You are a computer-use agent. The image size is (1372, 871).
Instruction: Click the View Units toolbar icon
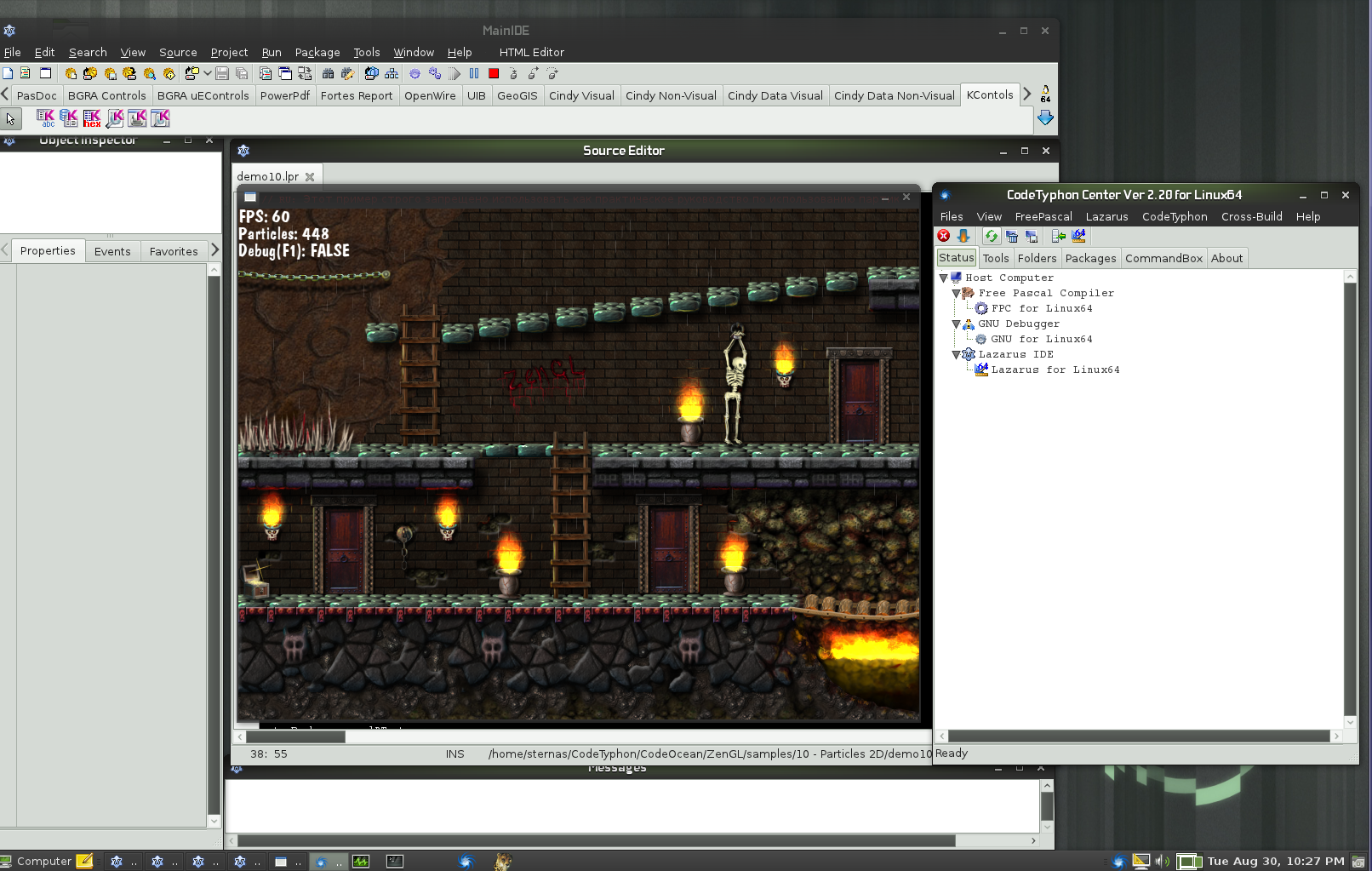[x=266, y=73]
